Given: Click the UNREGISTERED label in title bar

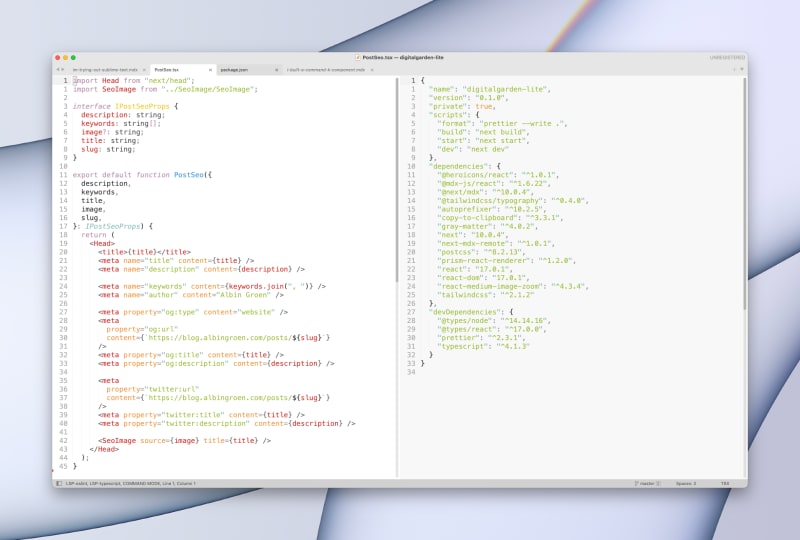Looking at the screenshot, I should (727, 58).
